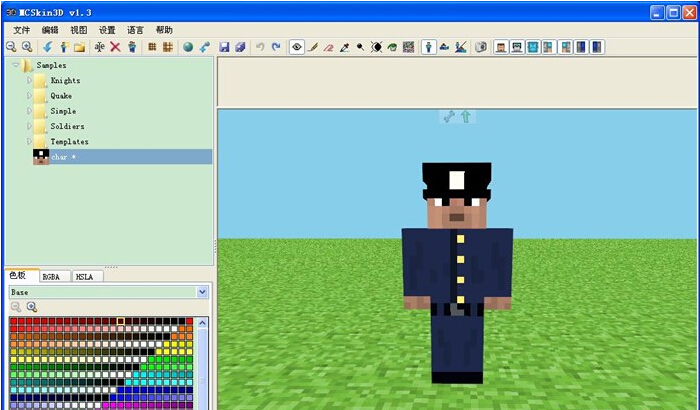This screenshot has height=410, width=700.
Task: Toggle the eye view mode button
Action: (296, 47)
